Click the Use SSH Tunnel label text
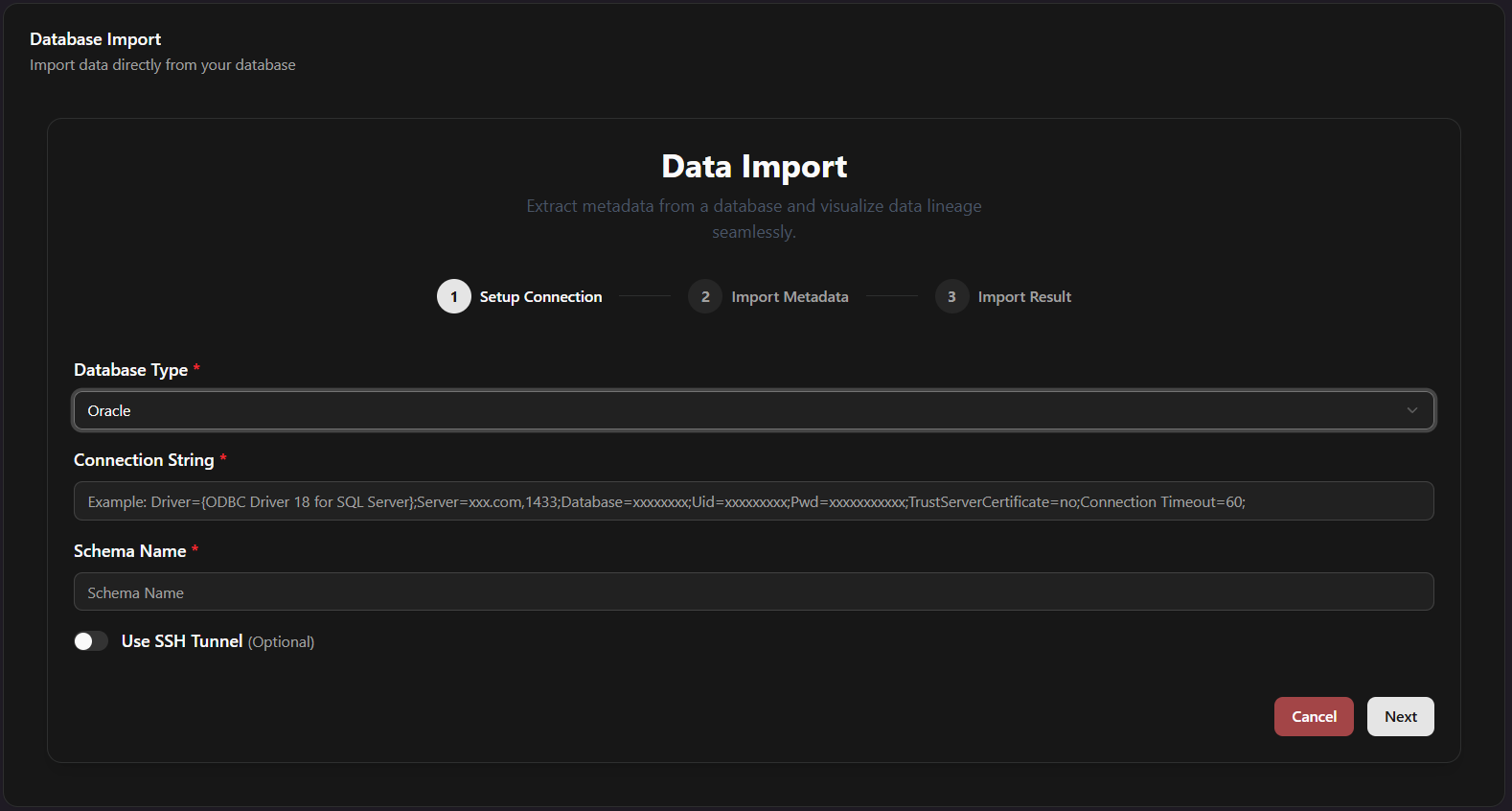This screenshot has width=1512, height=811. [182, 641]
